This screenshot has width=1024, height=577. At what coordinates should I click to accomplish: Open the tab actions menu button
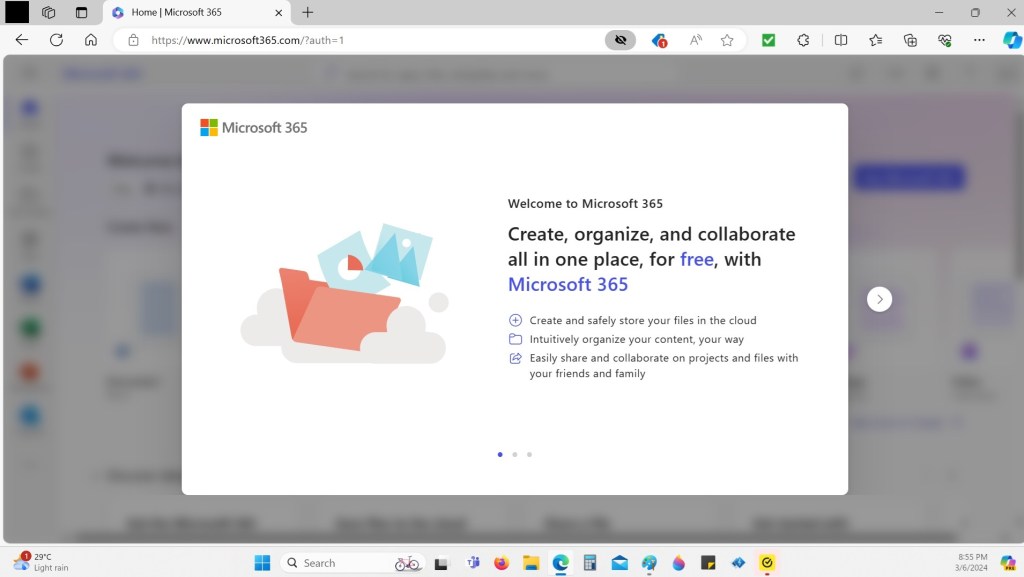[81, 13]
